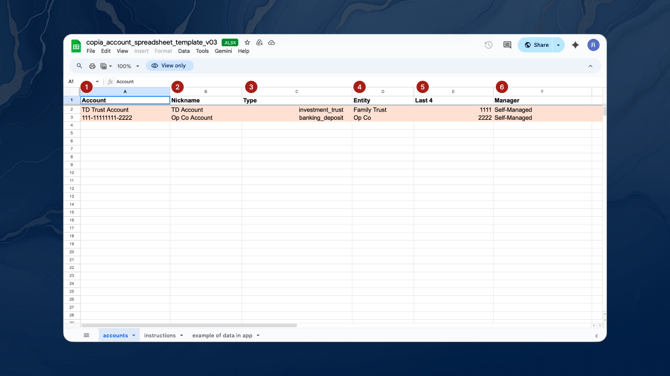The height and width of the screenshot is (376, 670).
Task: Open the all sheets list icon
Action: click(86, 335)
